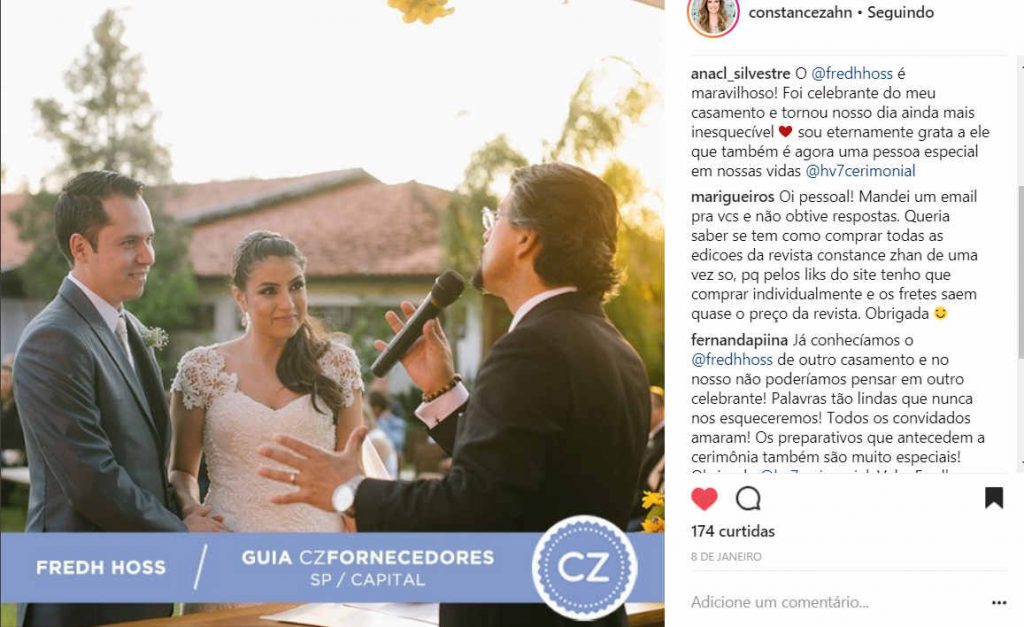Visit marigueiros commenter profile

coord(733,197)
